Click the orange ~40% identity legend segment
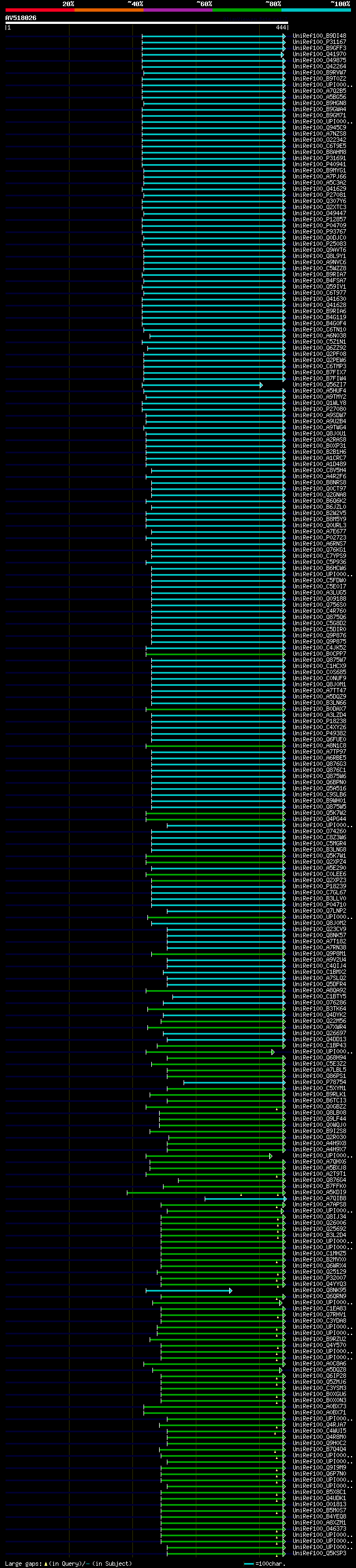 click(x=110, y=10)
